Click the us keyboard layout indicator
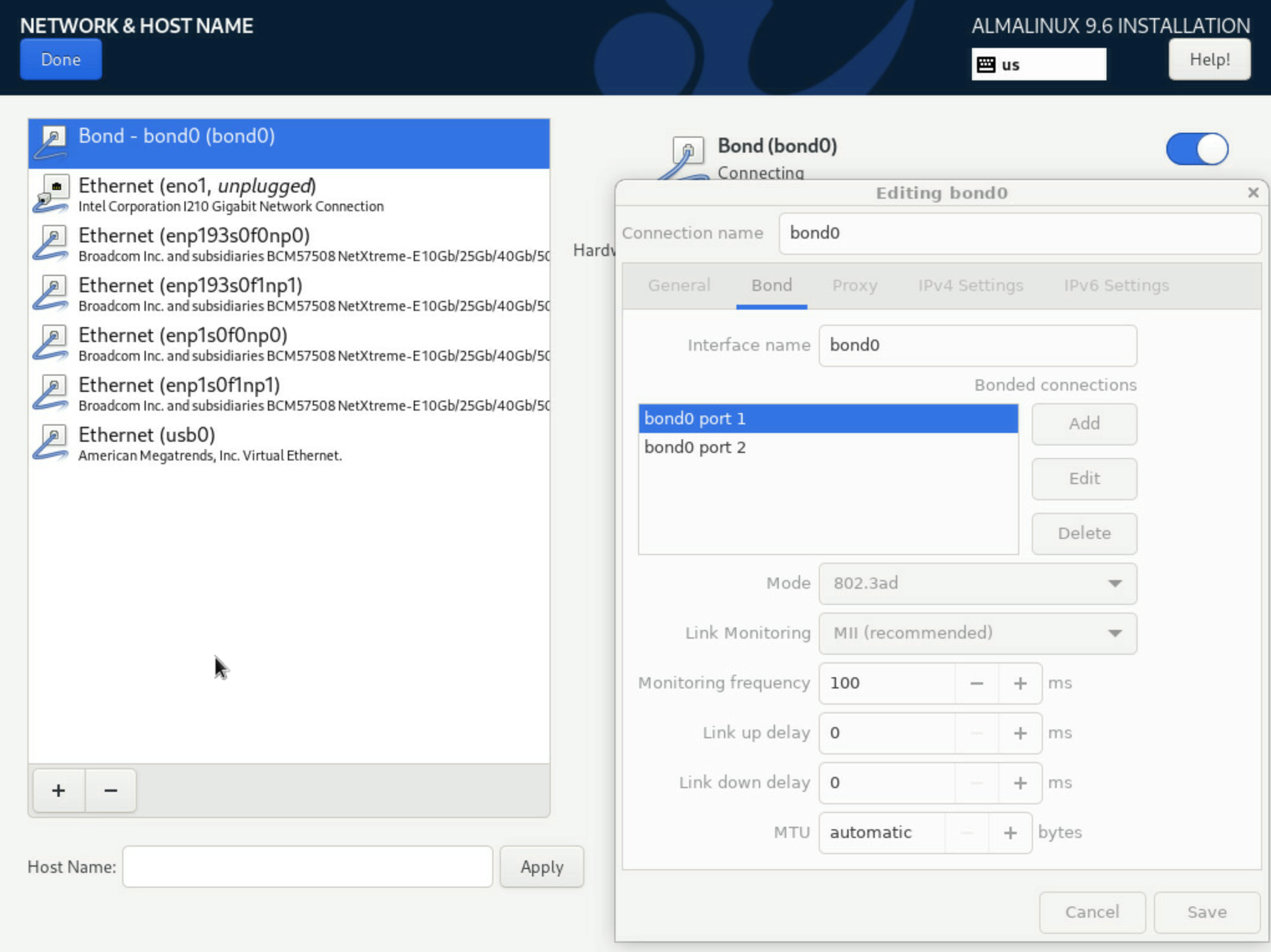The image size is (1271, 952). click(1039, 65)
